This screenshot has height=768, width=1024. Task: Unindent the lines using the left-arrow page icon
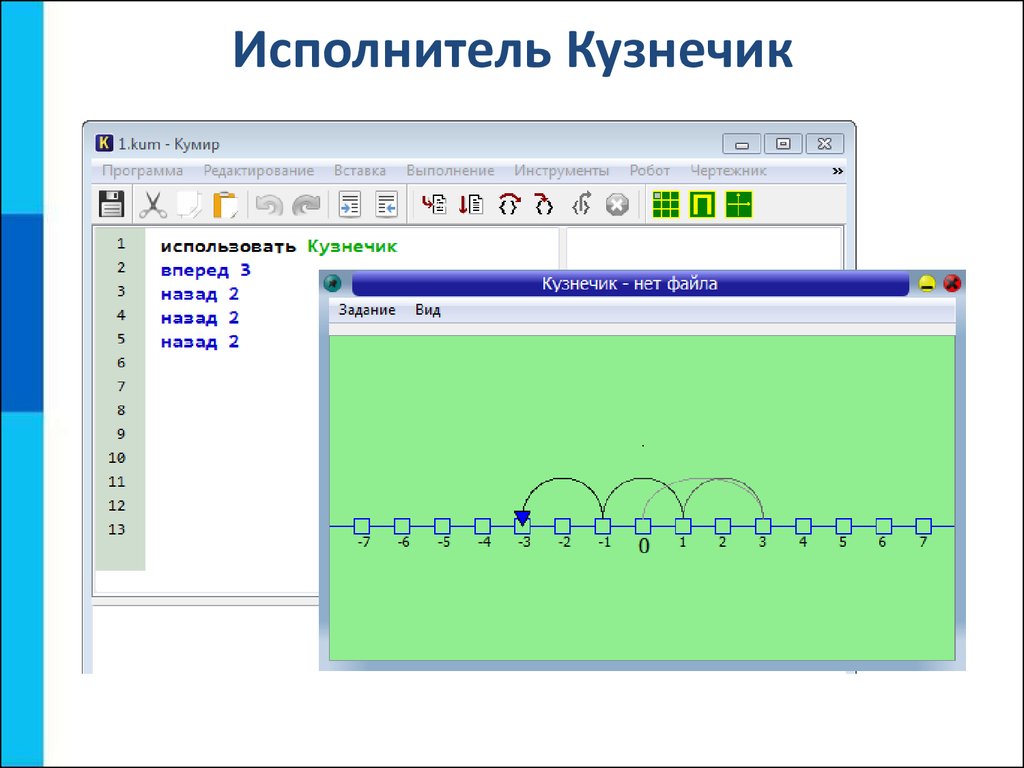pyautogui.click(x=387, y=204)
